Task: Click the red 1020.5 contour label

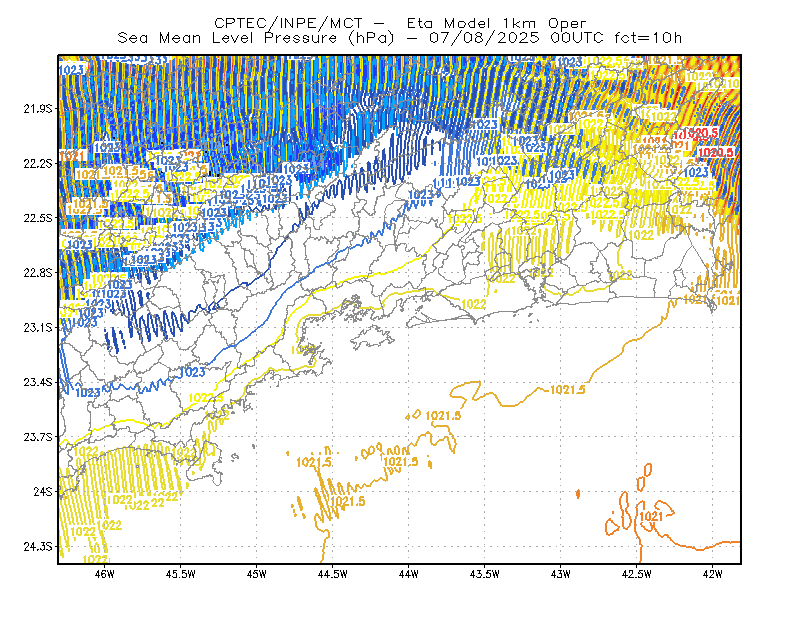Action: coord(715,152)
